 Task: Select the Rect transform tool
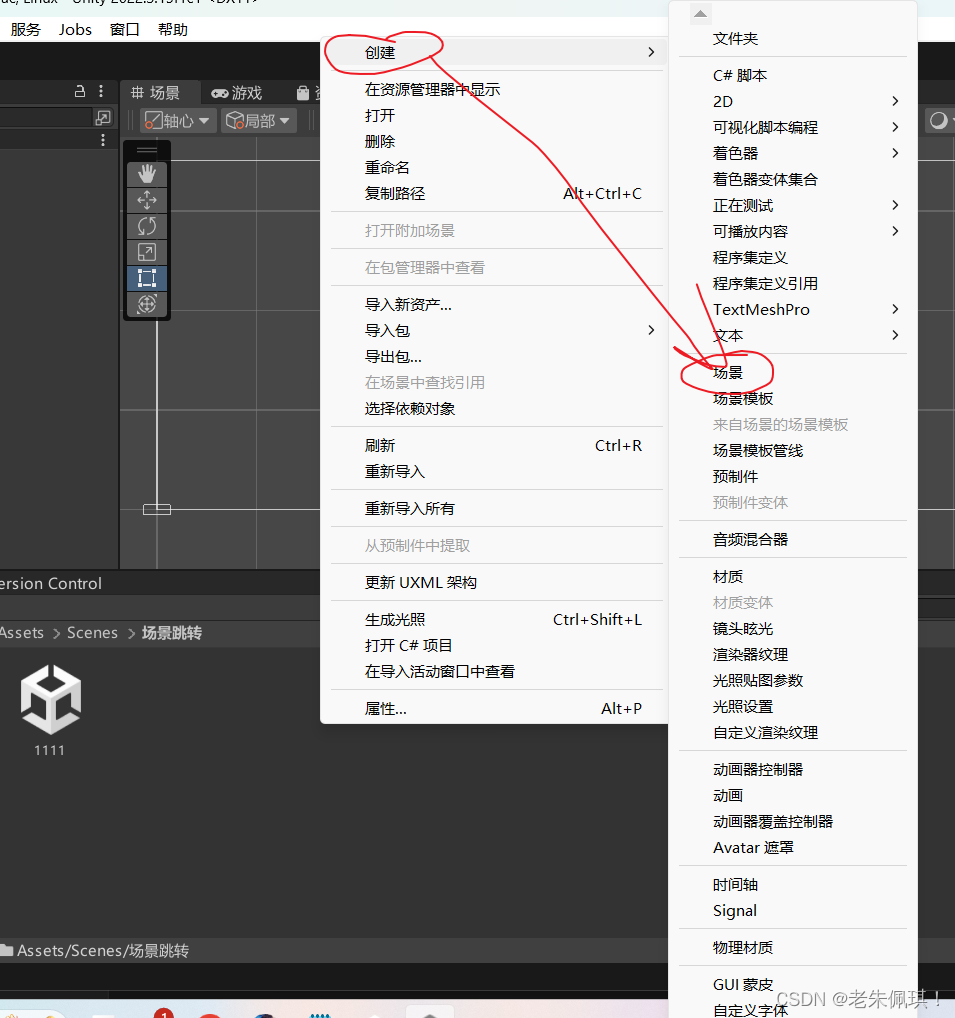[147, 278]
